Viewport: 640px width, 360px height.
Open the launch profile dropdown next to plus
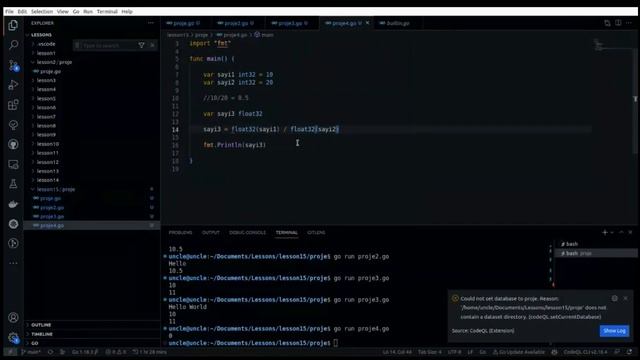click(x=611, y=232)
